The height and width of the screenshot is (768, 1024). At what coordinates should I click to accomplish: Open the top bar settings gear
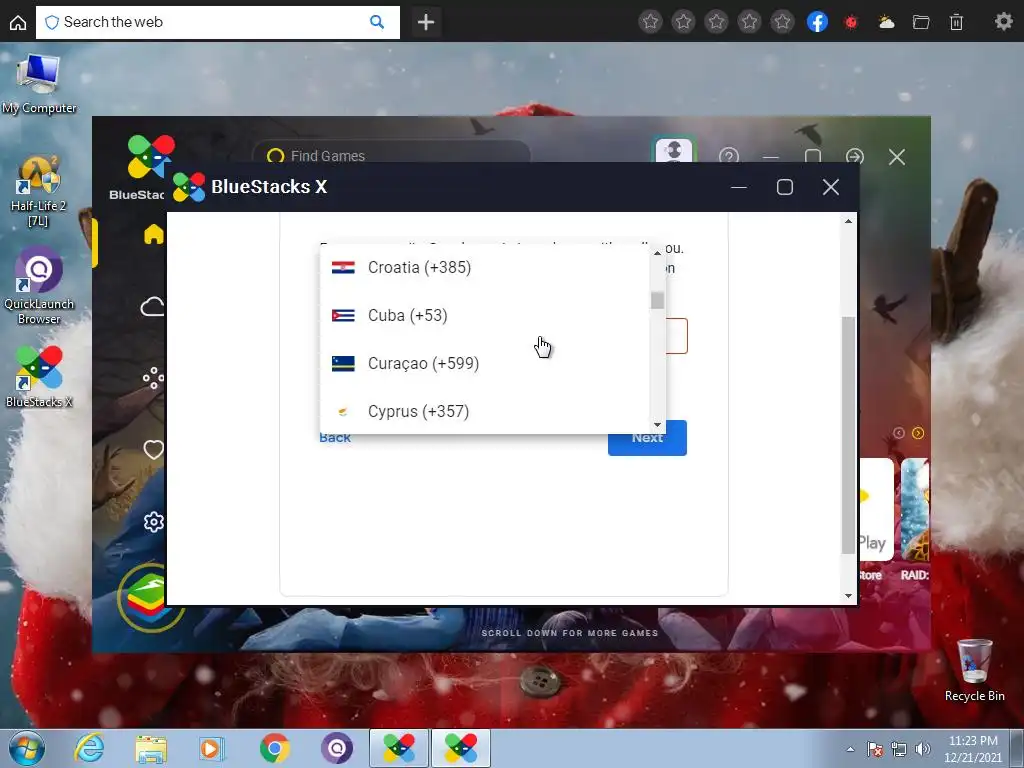[x=1004, y=22]
